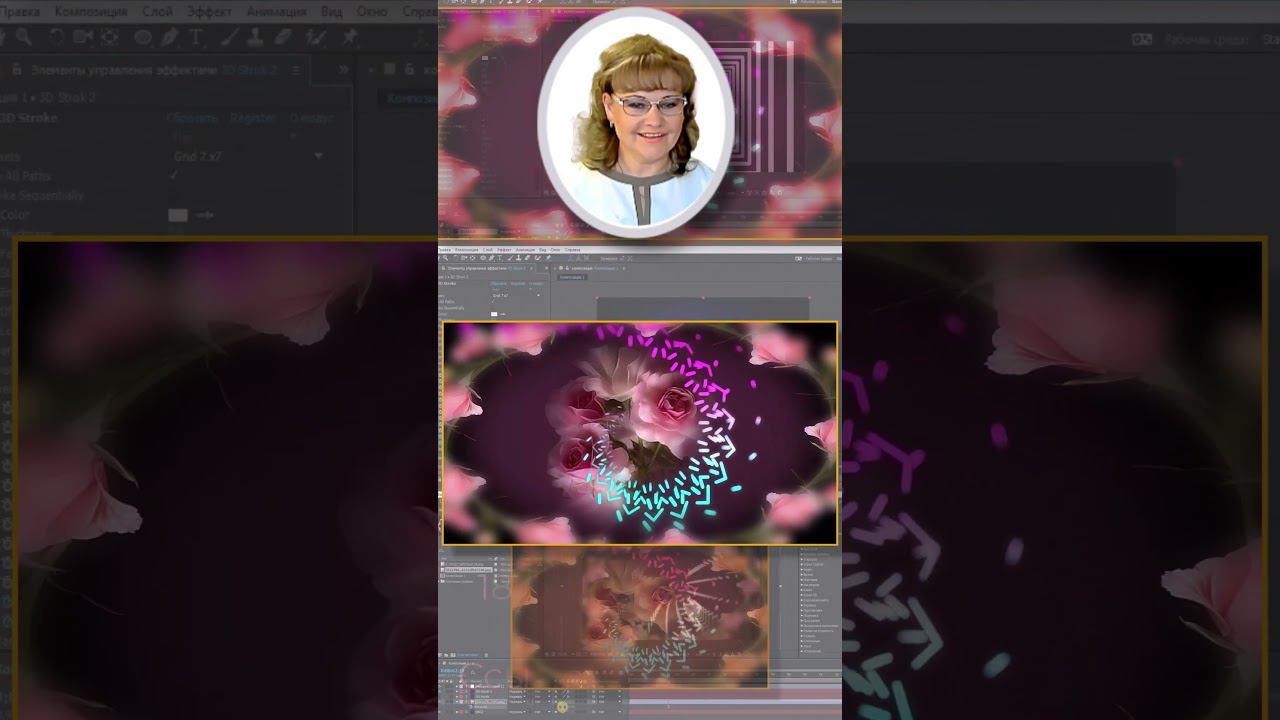Click the large Сбросить reset link for 3D Stroke
This screenshot has height=720, width=1280.
[x=192, y=118]
